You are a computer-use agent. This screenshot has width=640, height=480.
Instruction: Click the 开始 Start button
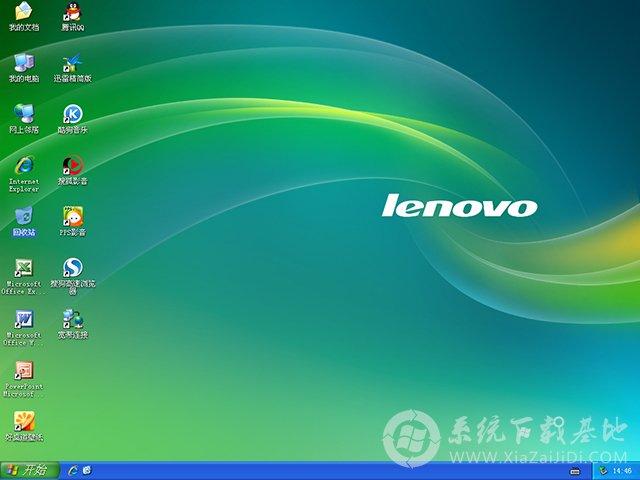(29, 471)
